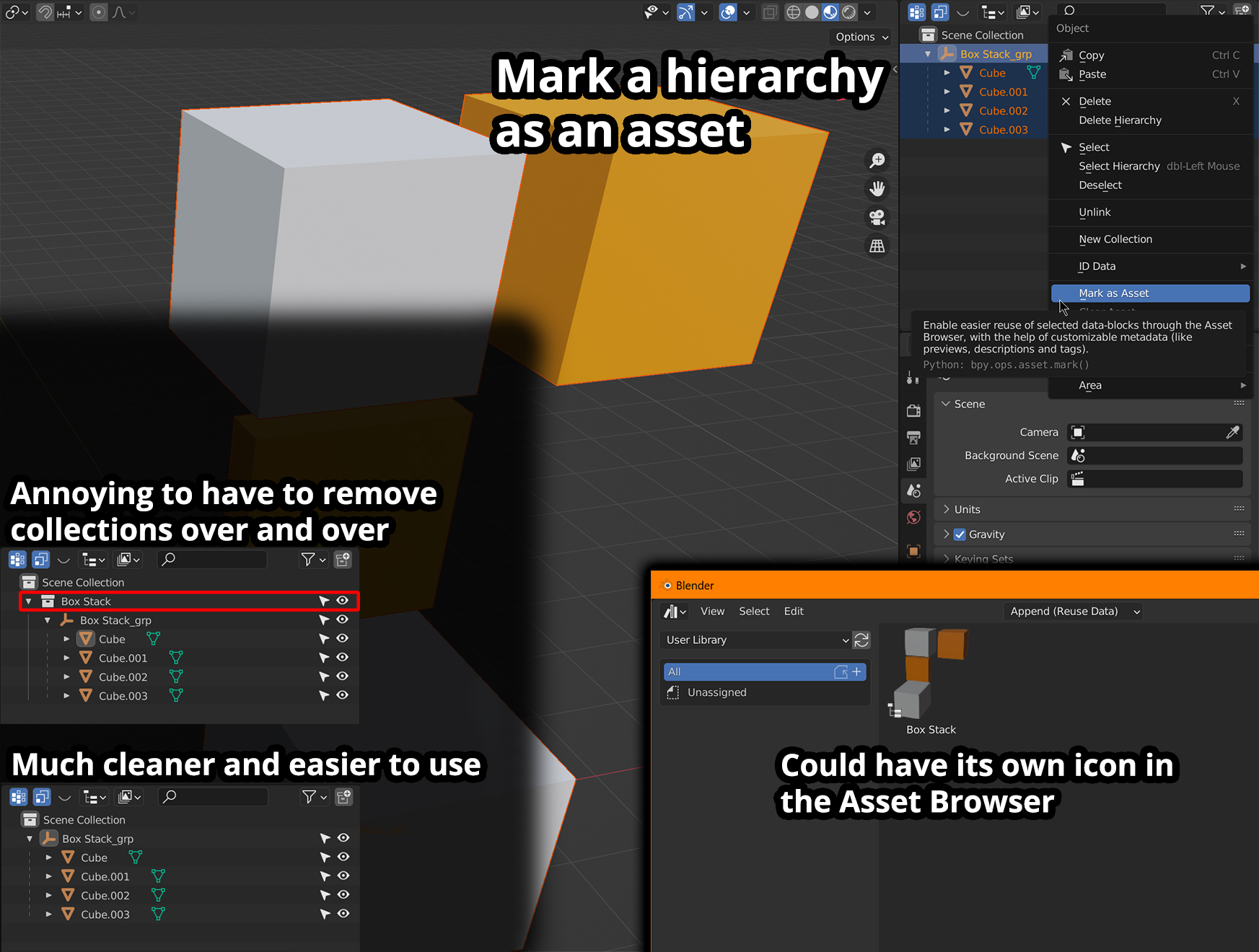
Task: Click Copy in the Object context menu
Action: pyautogui.click(x=1150, y=56)
